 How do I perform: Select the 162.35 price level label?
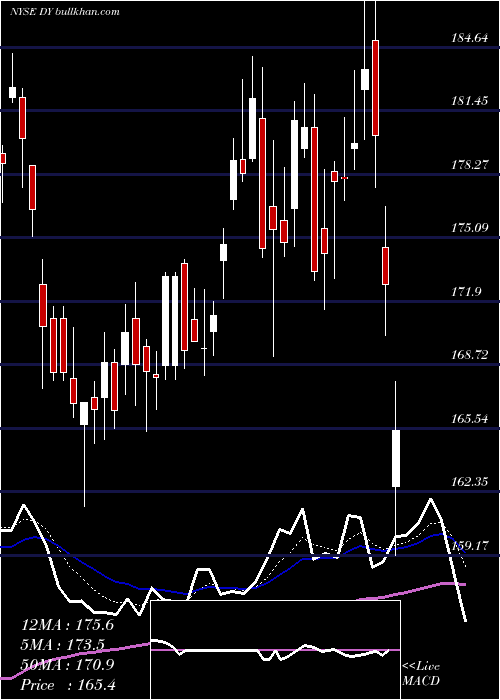tap(470, 482)
